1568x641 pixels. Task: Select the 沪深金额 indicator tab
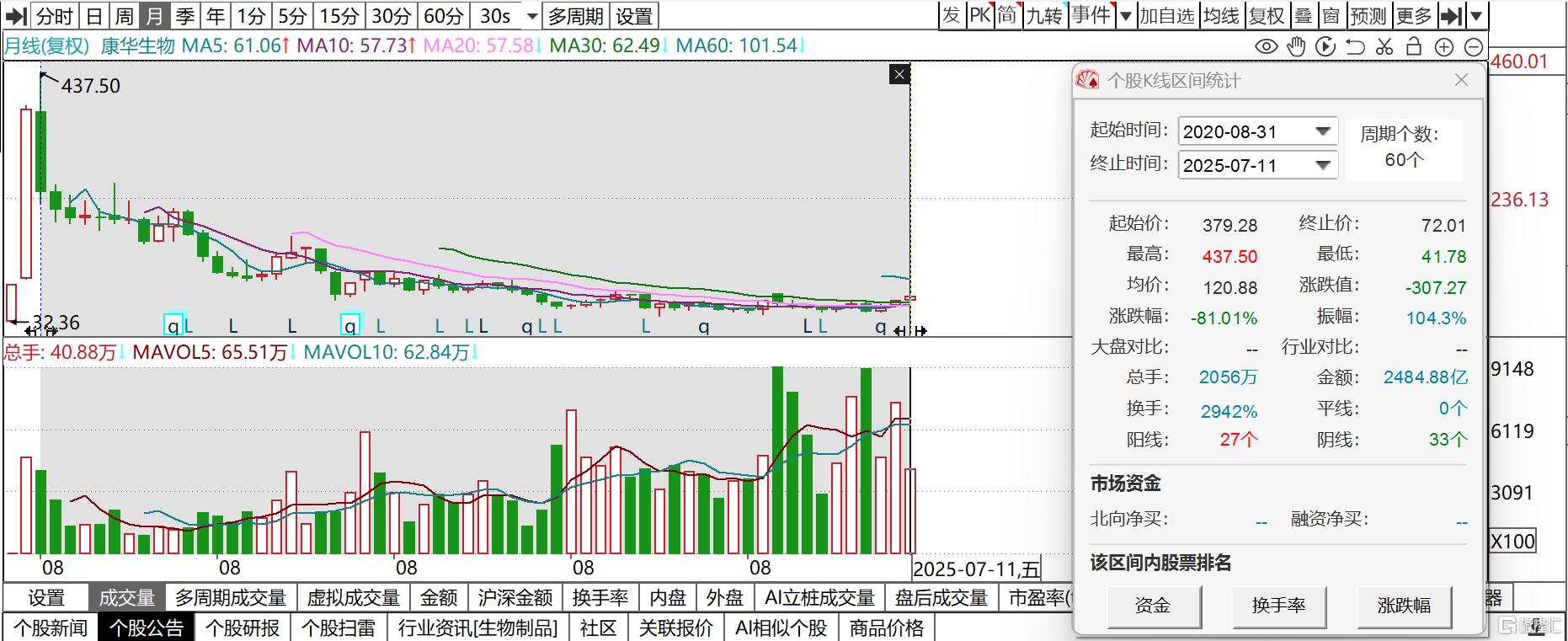point(515,598)
